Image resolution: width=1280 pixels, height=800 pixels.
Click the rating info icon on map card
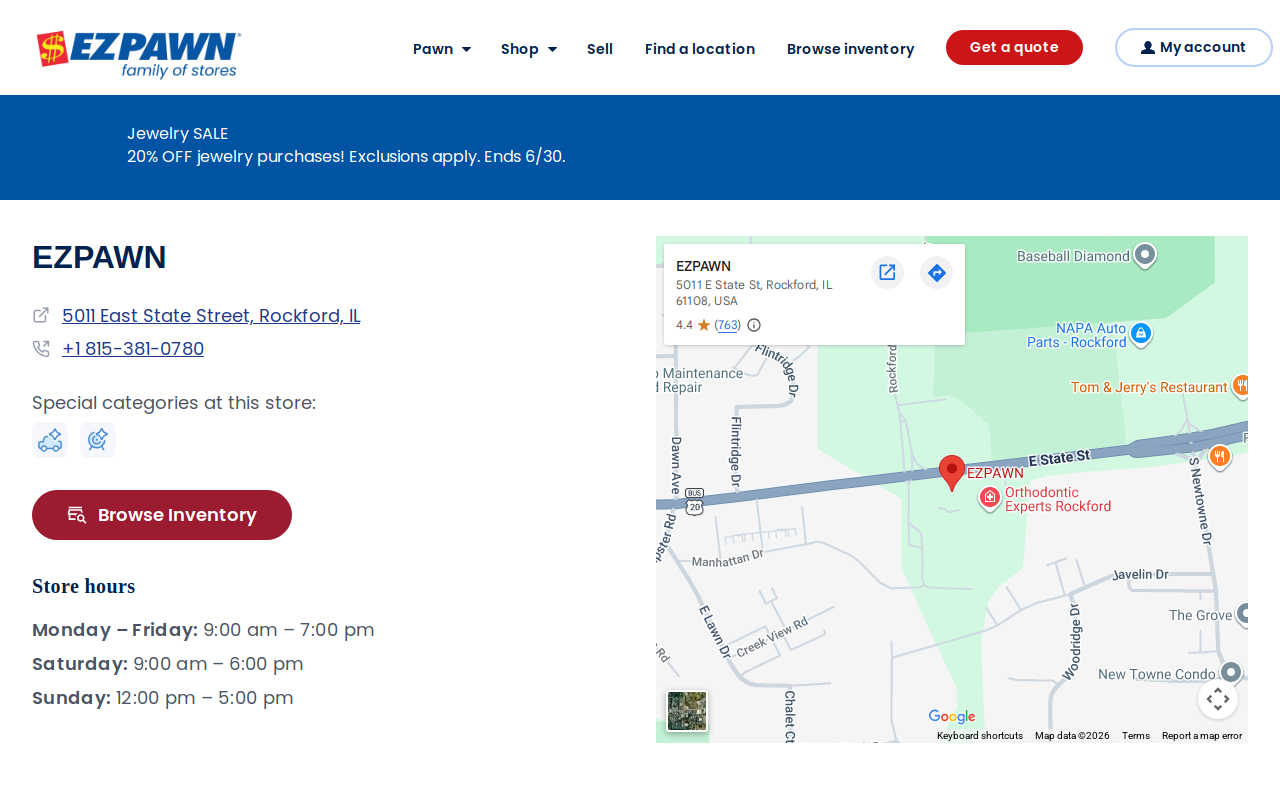[754, 325]
